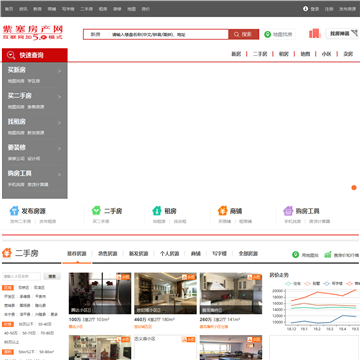Viewport: 360px width, 360px height.
Task: Expand the 购房工具 sidebar arrow
Action: tap(59, 174)
